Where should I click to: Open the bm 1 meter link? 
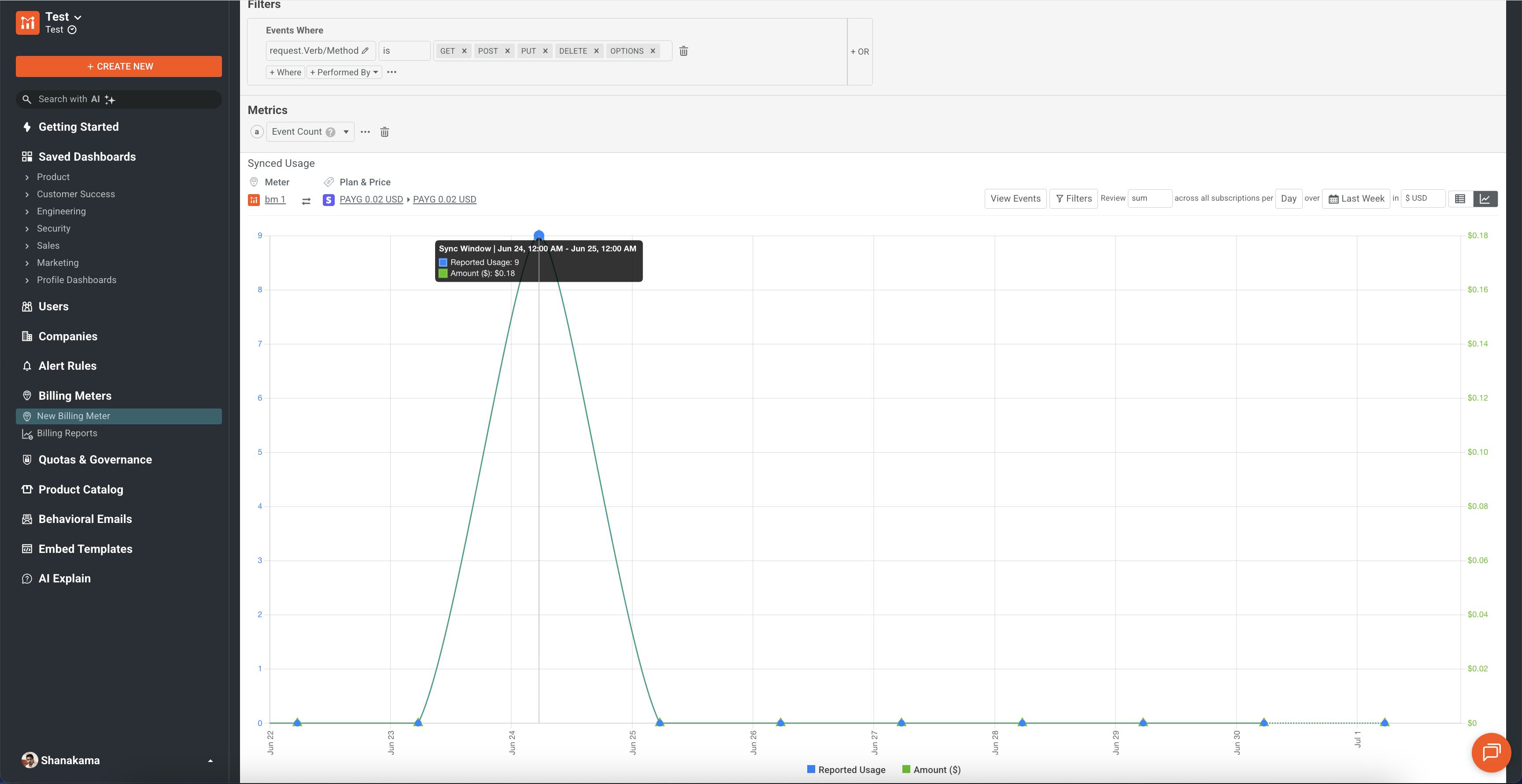coord(275,199)
